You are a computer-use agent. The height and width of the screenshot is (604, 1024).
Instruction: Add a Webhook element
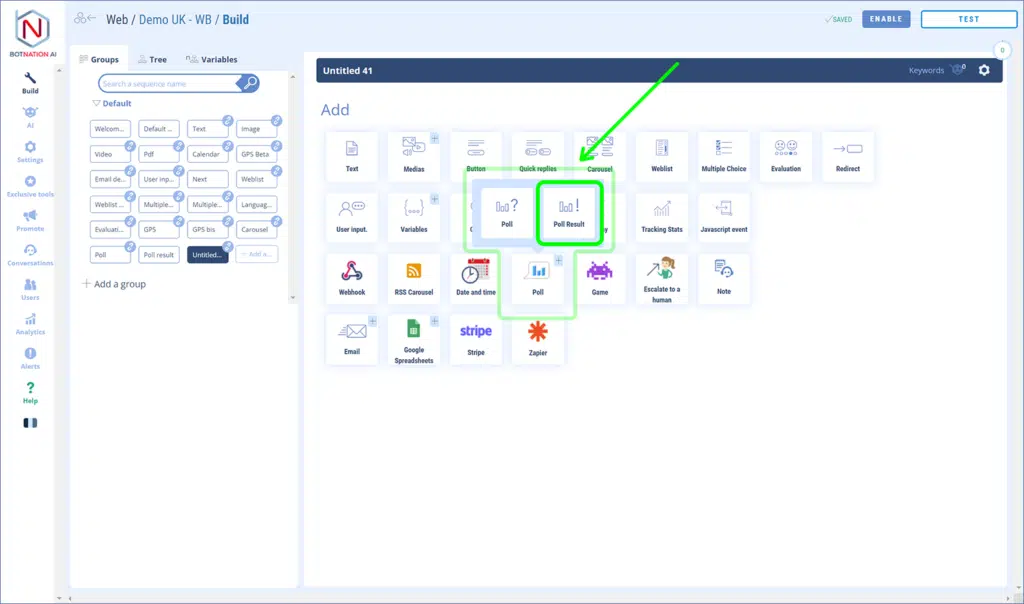pyautogui.click(x=351, y=278)
